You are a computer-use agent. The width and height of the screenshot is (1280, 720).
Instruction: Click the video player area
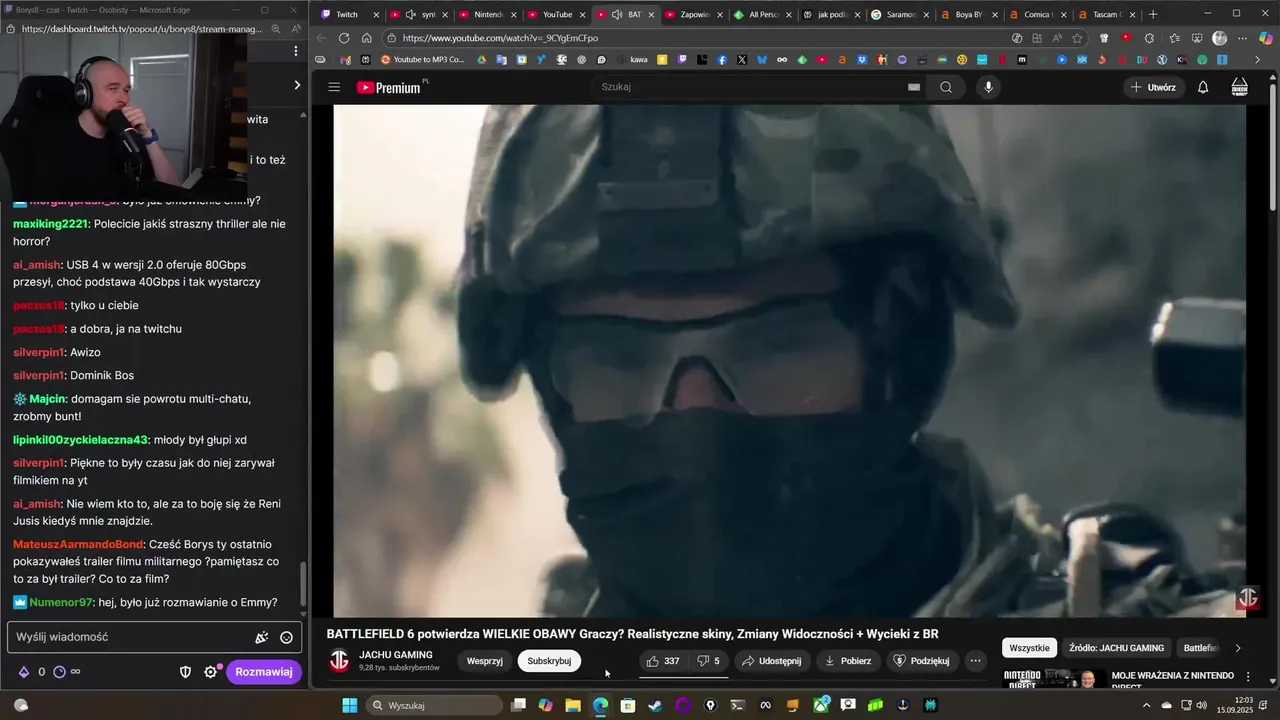point(790,361)
